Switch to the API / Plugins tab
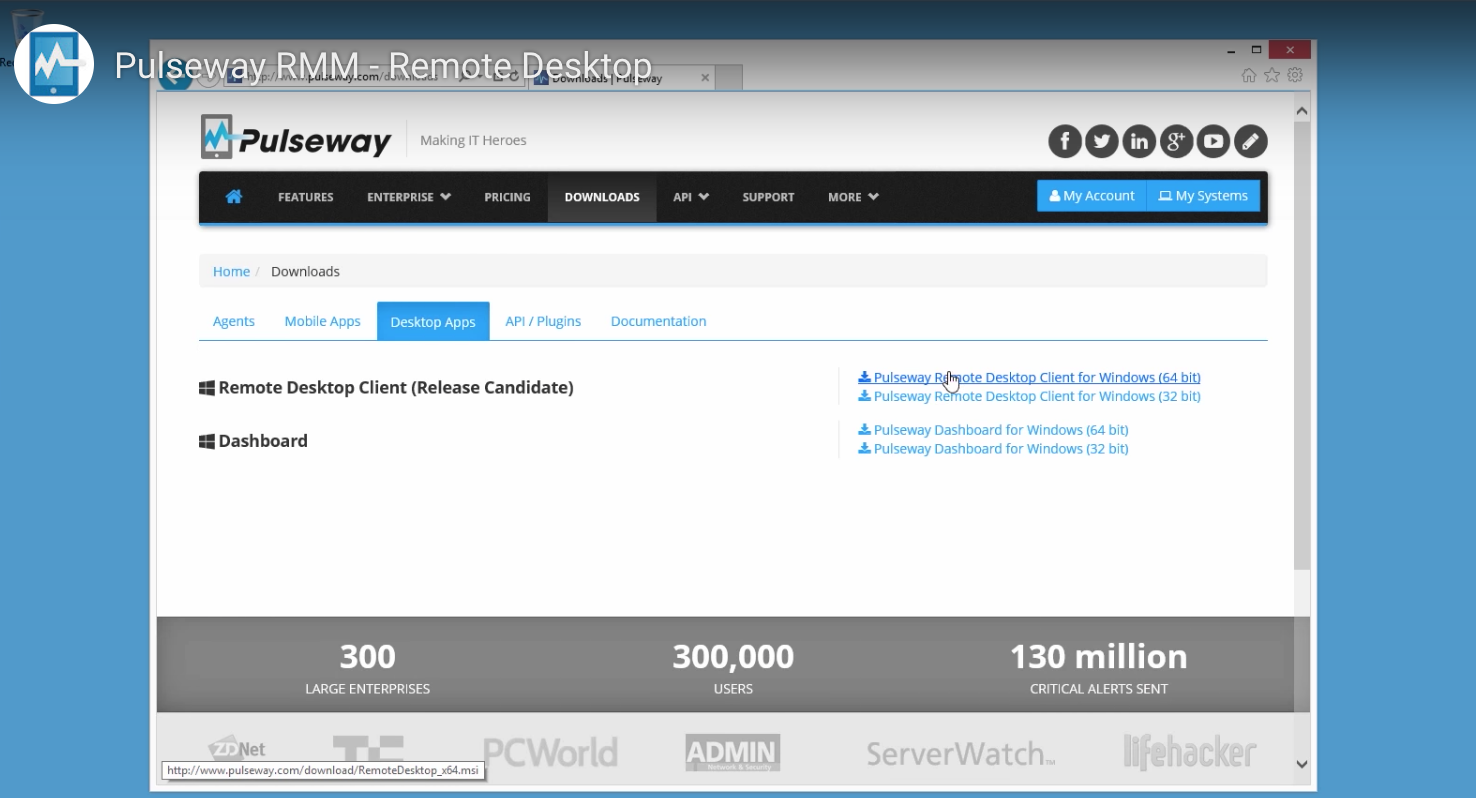Screen dimensions: 1476x798 pos(543,321)
